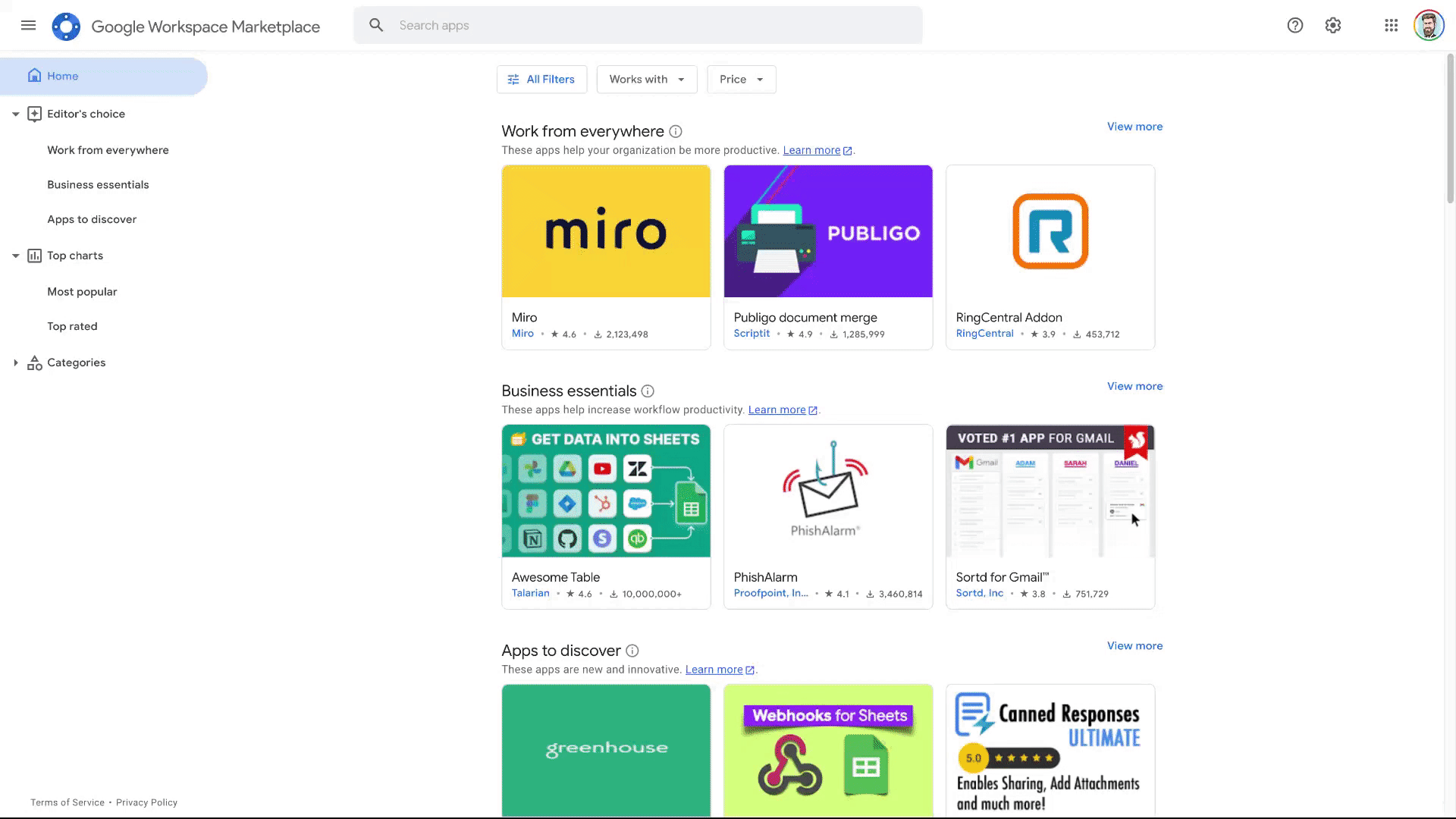Open Learn more under Apps to discover
This screenshot has height=819, width=1456.
[720, 670]
